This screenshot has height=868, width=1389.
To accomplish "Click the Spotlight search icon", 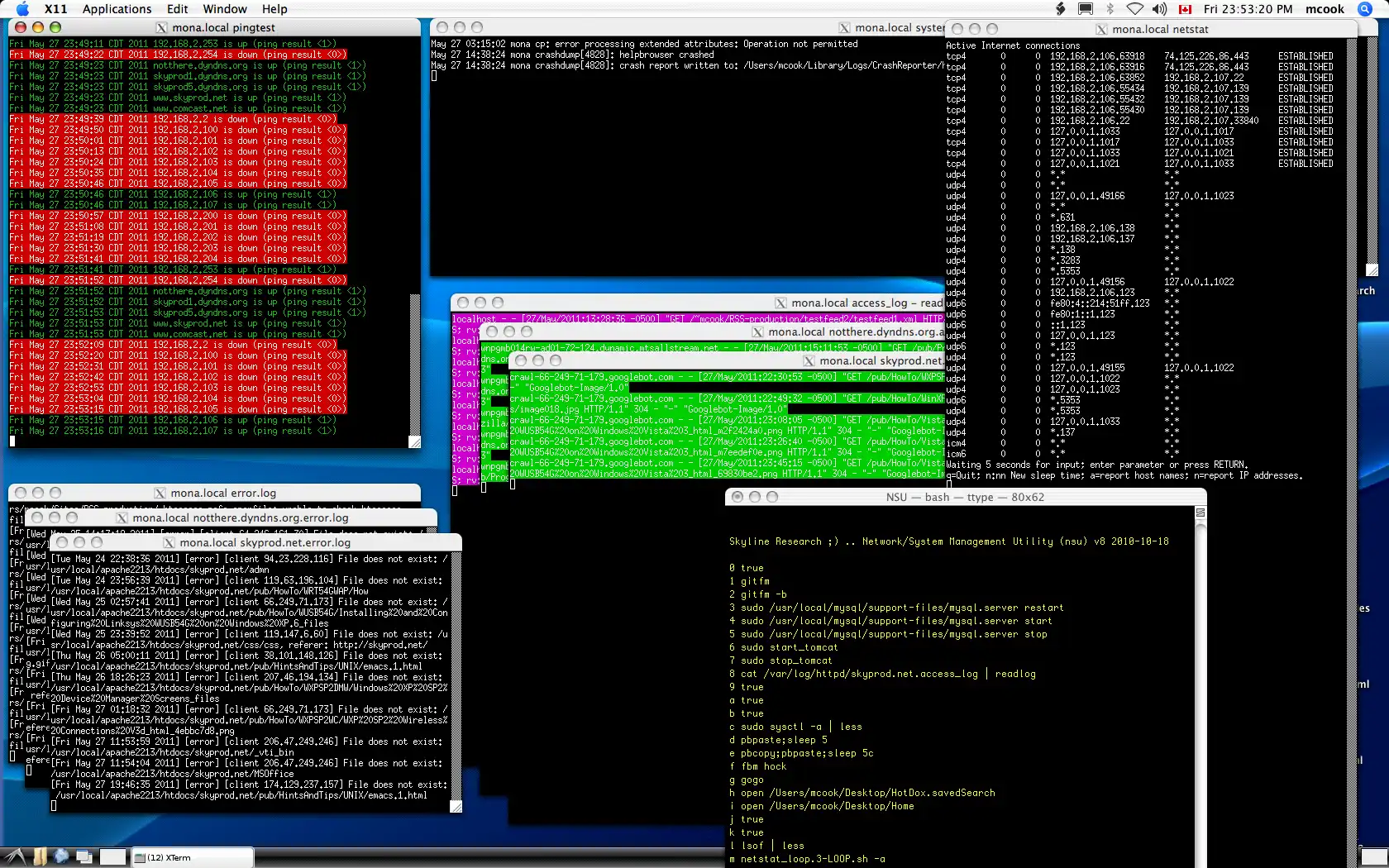I will [x=1365, y=9].
